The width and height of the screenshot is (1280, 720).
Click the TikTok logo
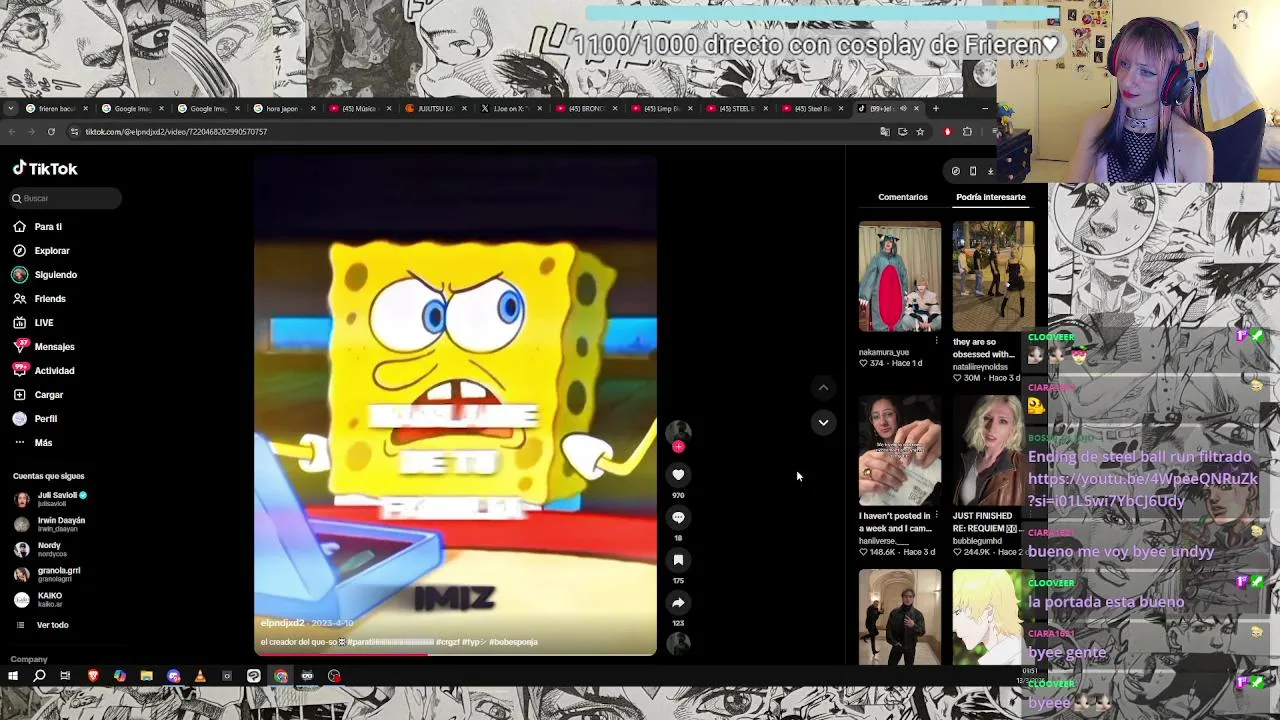point(45,169)
